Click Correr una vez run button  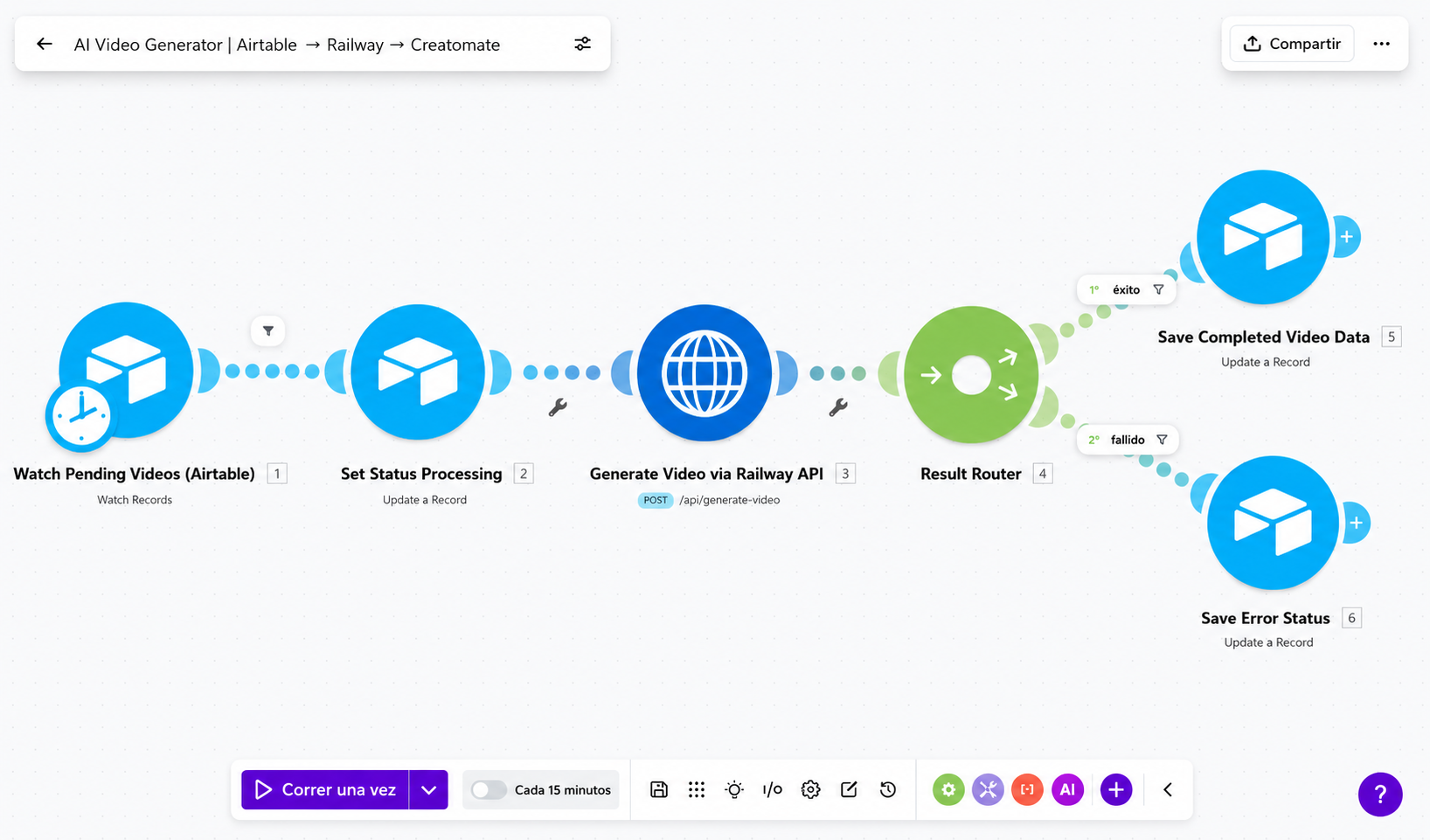point(325,789)
